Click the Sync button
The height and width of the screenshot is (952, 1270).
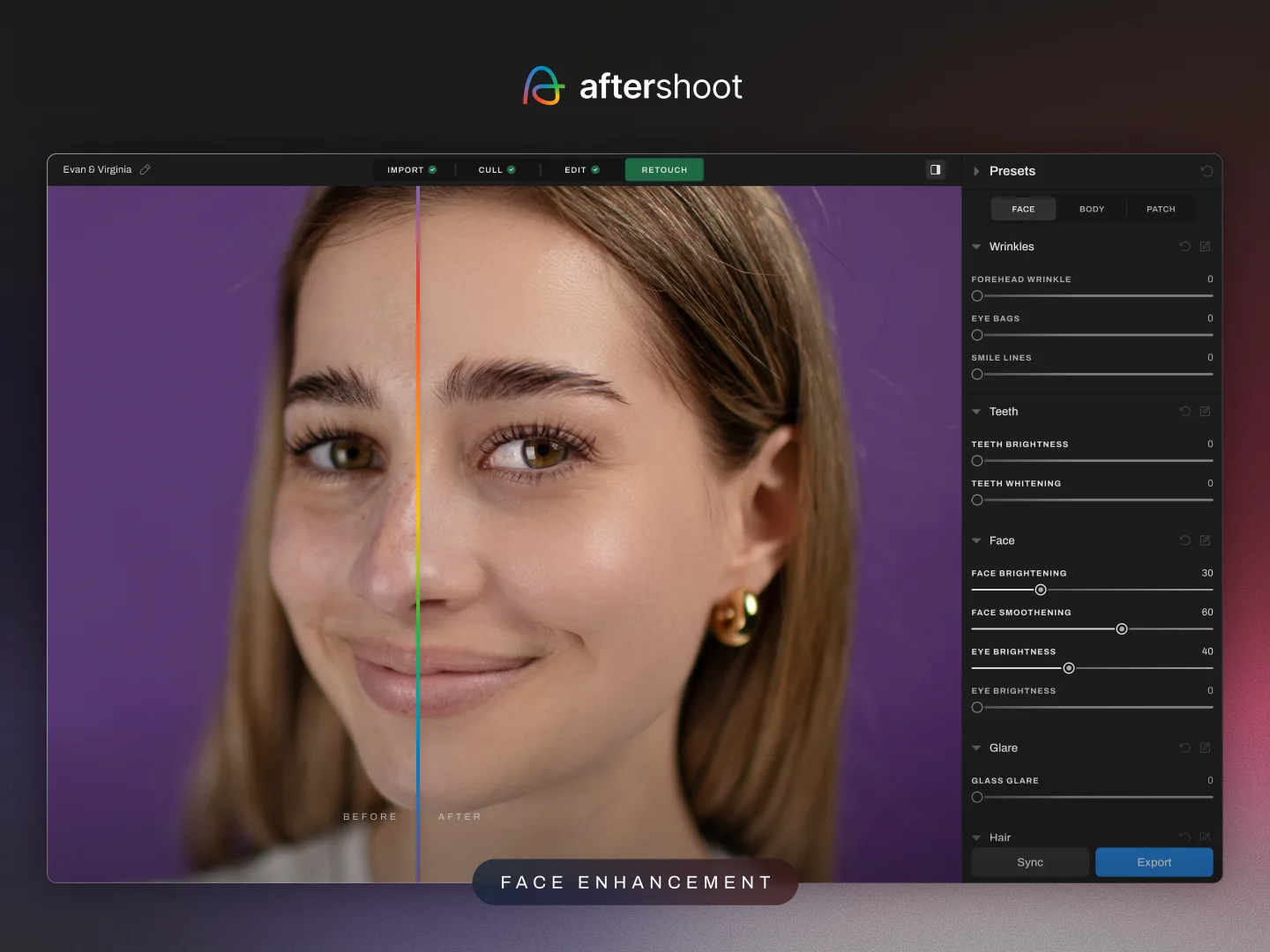point(1029,862)
